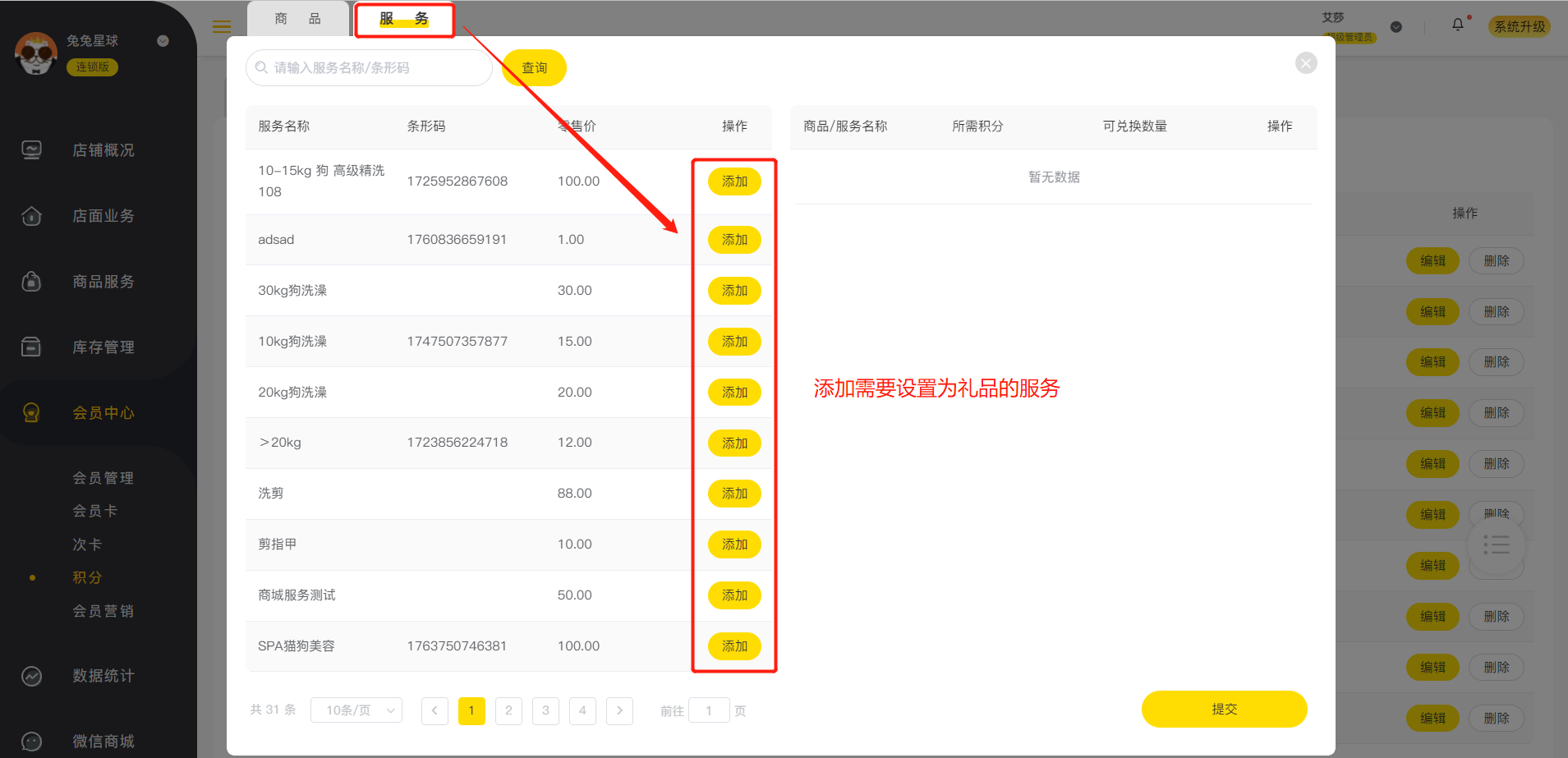1568x758 pixels.
Task: Click the 共 31 条 total count
Action: [273, 710]
